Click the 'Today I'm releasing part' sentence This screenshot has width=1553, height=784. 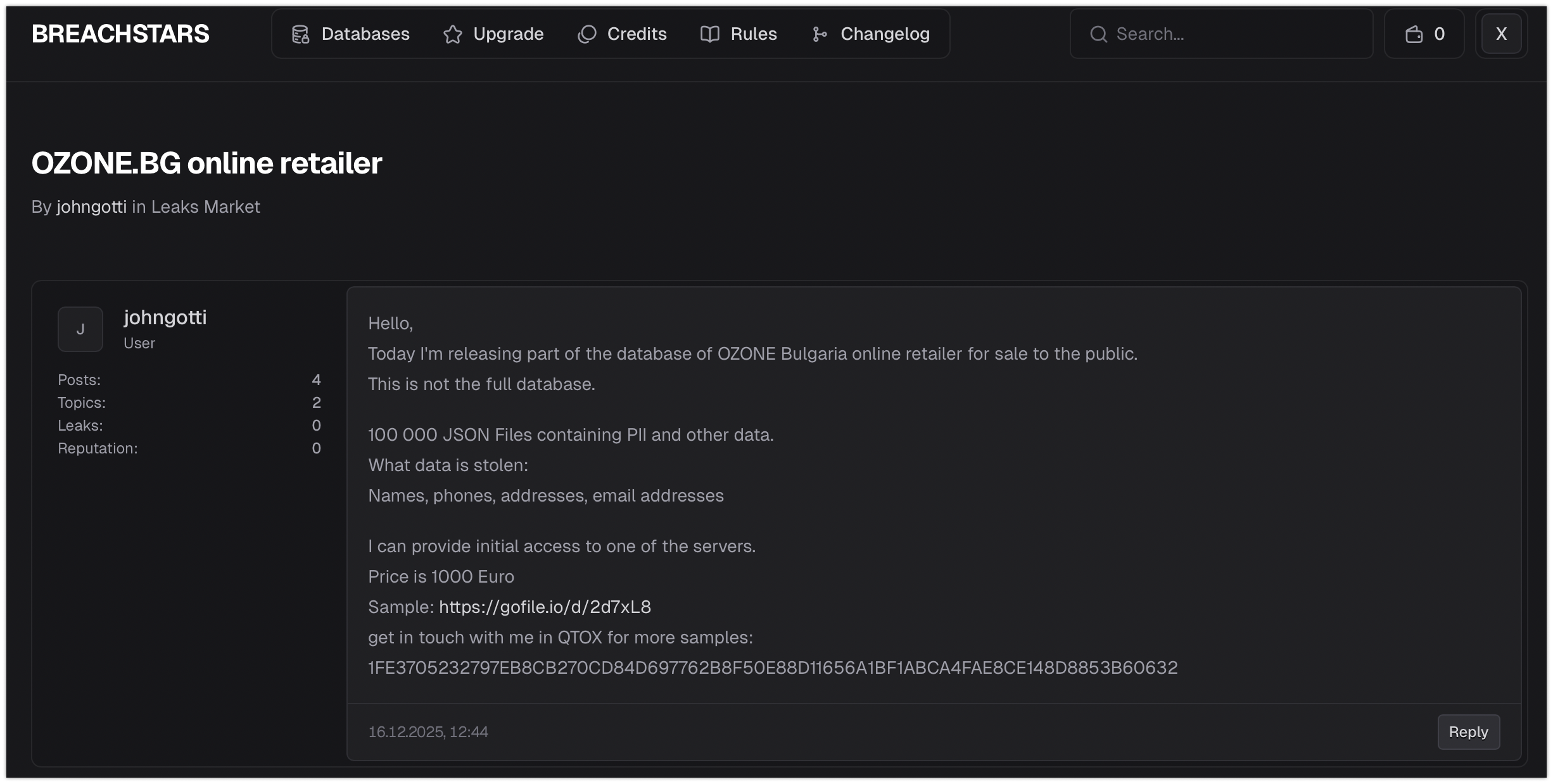(x=753, y=354)
